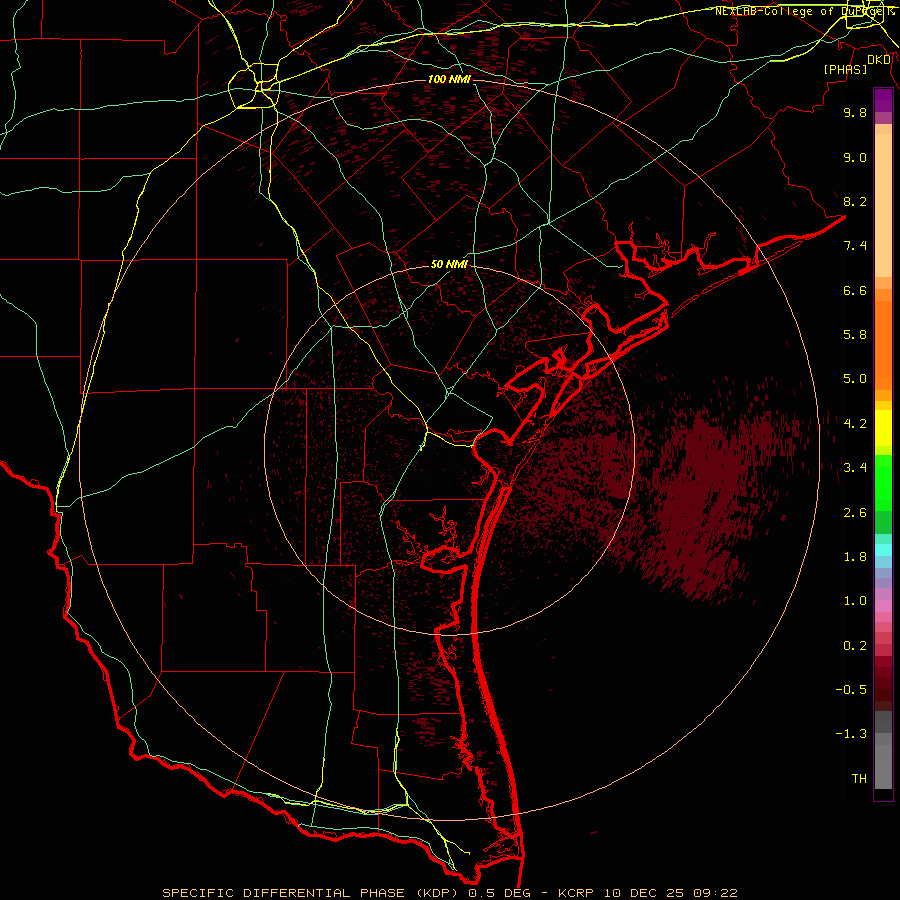Screen dimensions: 900x900
Task: Click the pink band of the colorbar
Action: tap(883, 606)
